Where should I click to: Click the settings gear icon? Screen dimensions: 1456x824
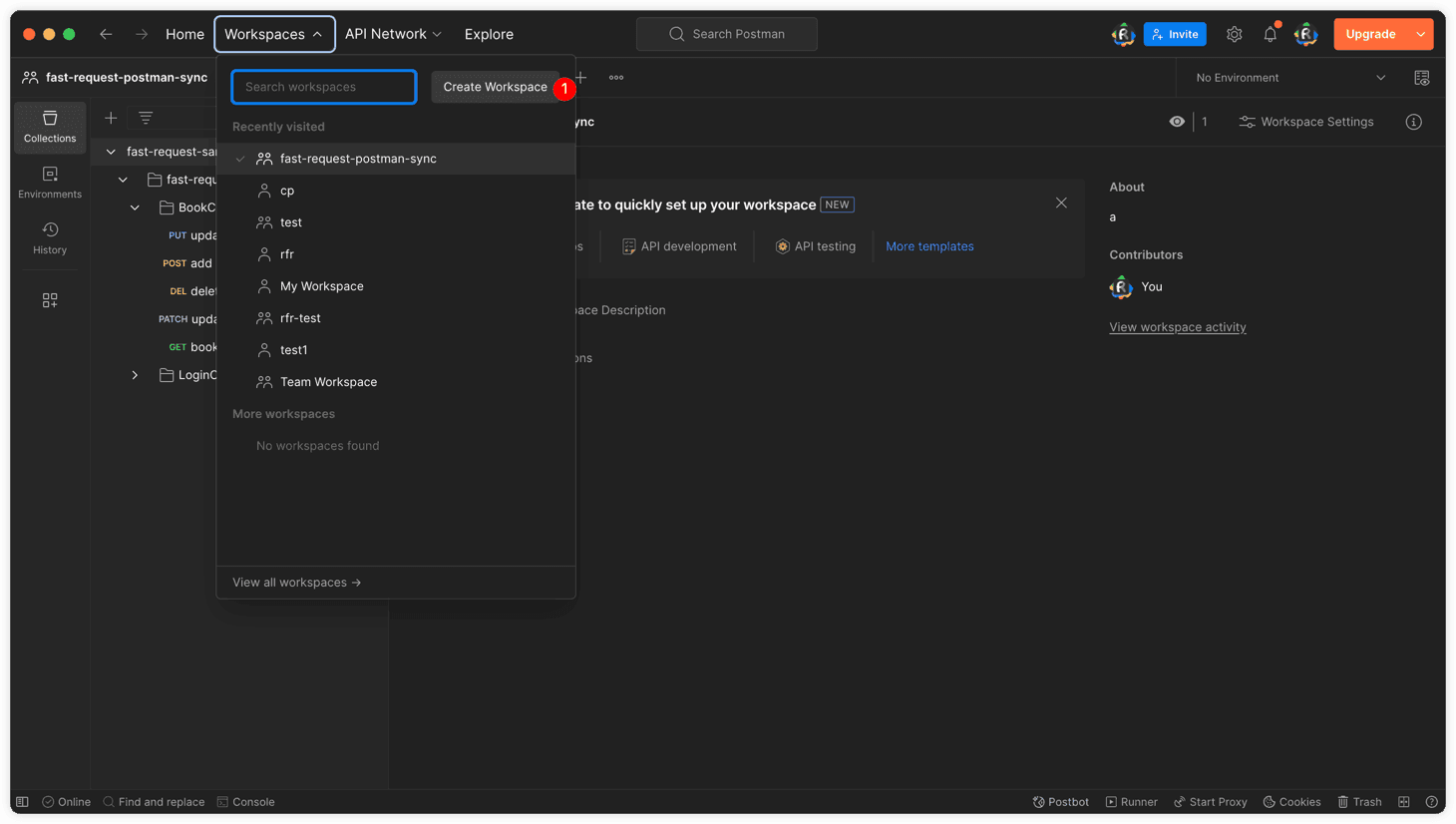[1234, 34]
